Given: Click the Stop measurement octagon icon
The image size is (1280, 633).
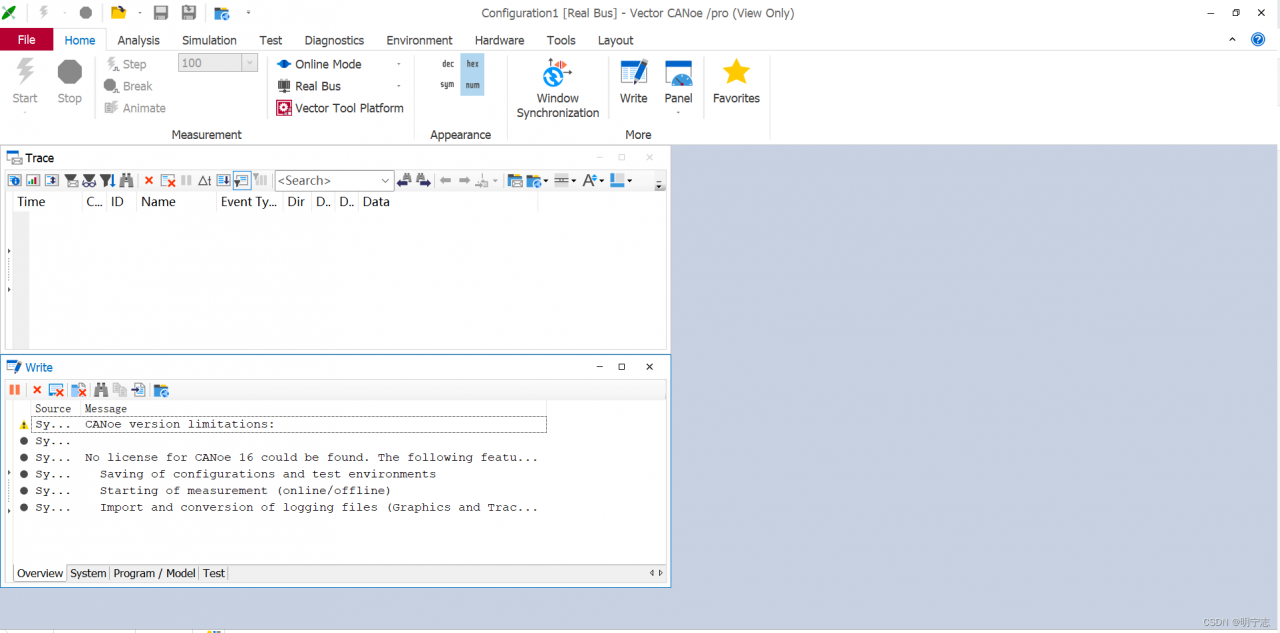Looking at the screenshot, I should 70,72.
